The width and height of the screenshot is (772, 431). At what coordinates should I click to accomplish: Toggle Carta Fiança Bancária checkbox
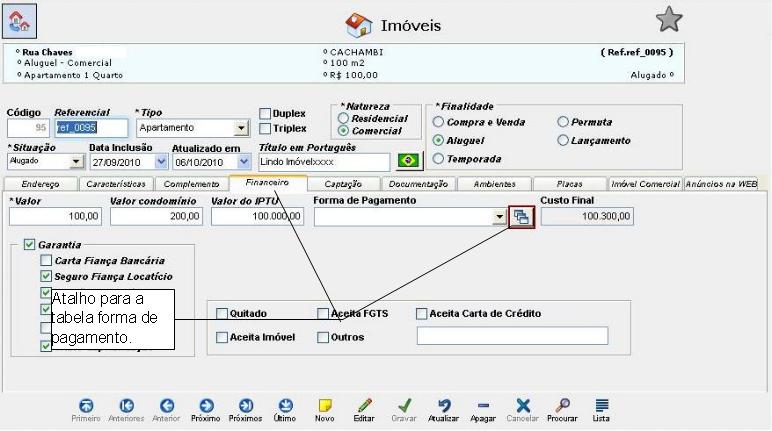coord(46,260)
